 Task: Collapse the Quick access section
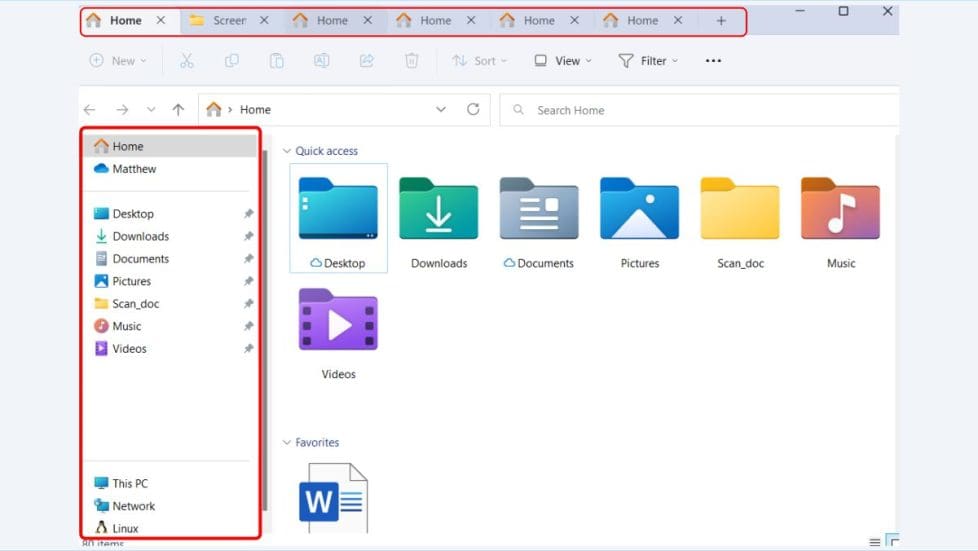pos(288,151)
